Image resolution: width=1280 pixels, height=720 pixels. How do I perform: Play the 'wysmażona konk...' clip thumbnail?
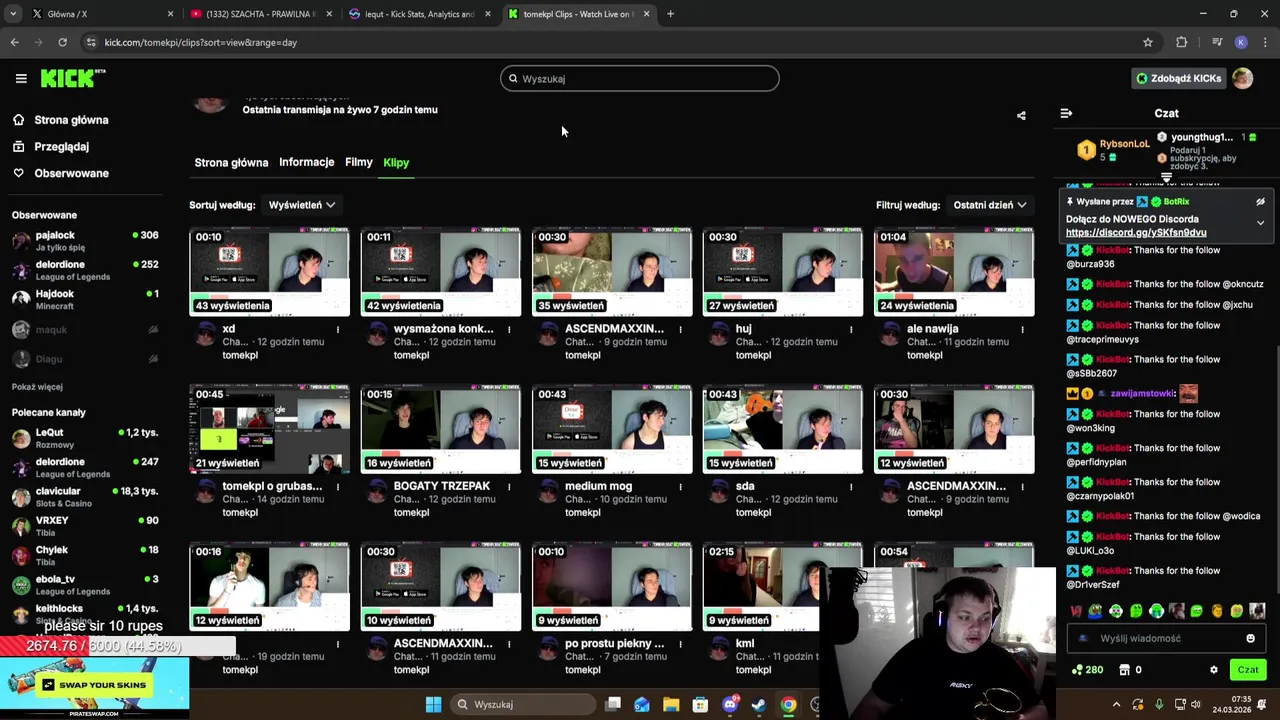[441, 272]
